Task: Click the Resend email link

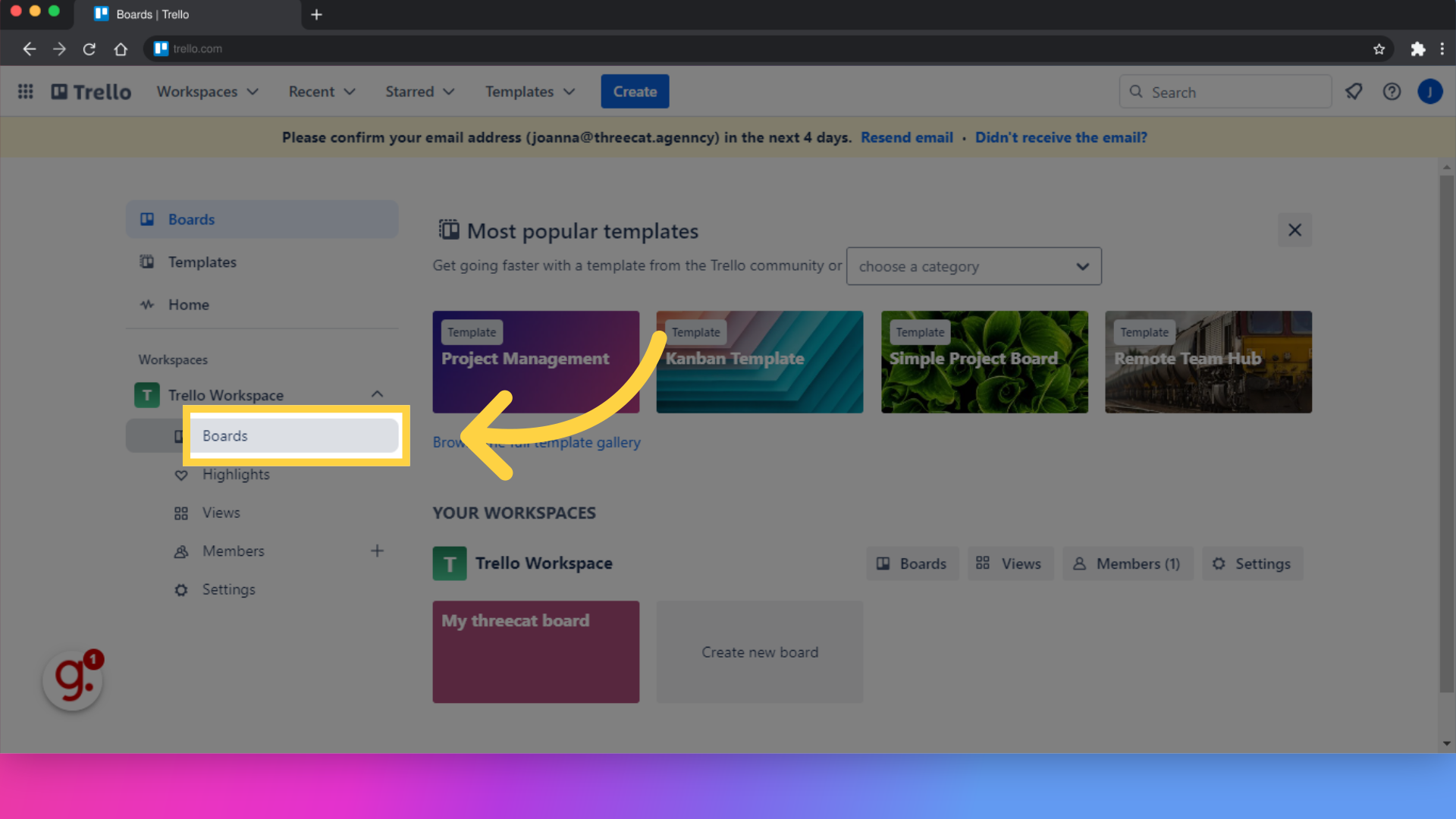Action: [906, 137]
